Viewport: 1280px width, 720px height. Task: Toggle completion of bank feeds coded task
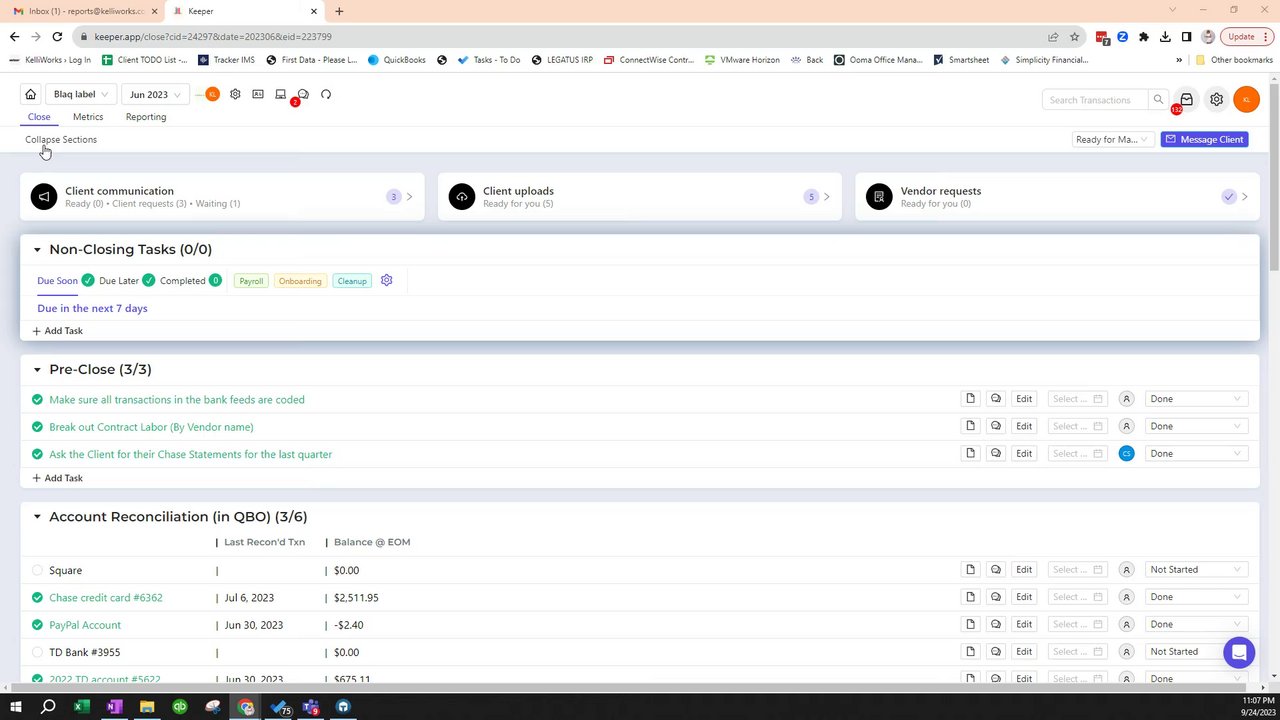[37, 400]
